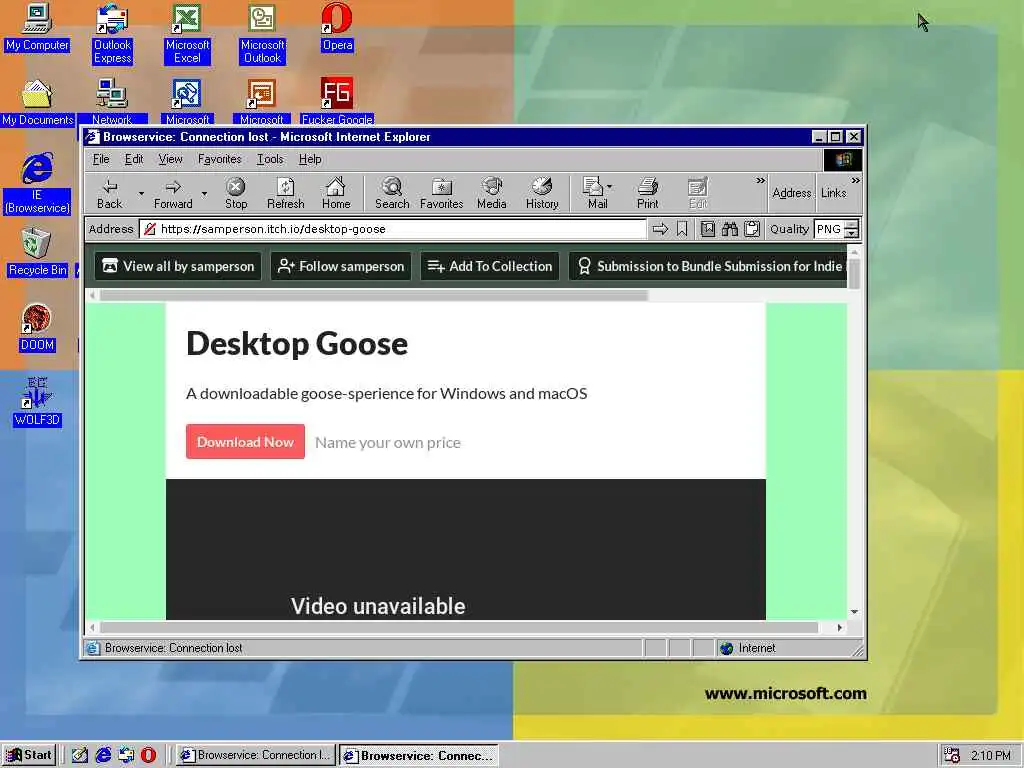
Task: Select the IE (Browservice) desktop icon
Action: click(x=37, y=184)
